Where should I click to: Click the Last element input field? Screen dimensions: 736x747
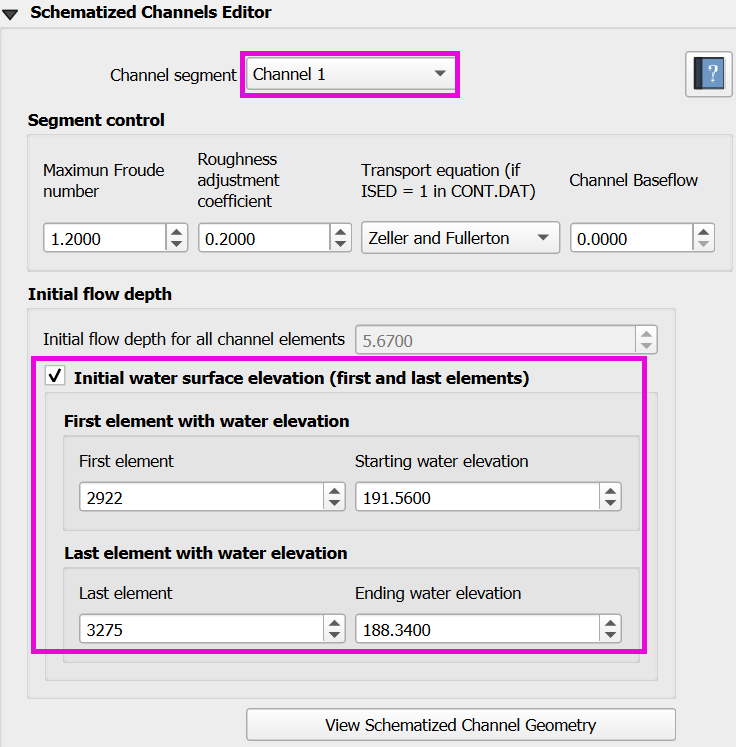tap(200, 629)
